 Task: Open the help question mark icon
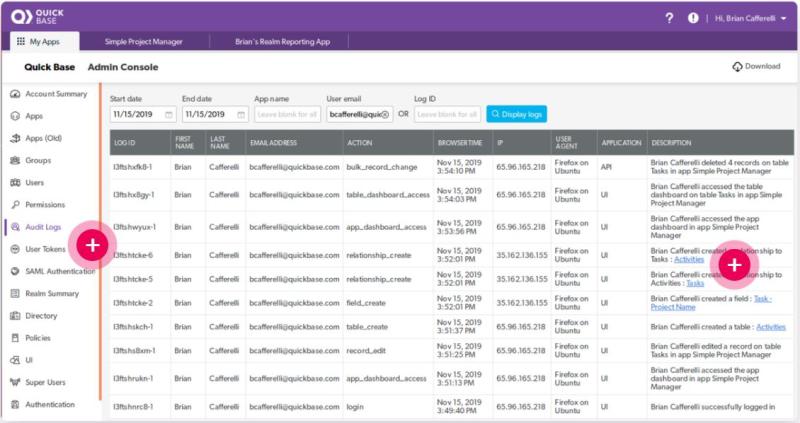[669, 18]
